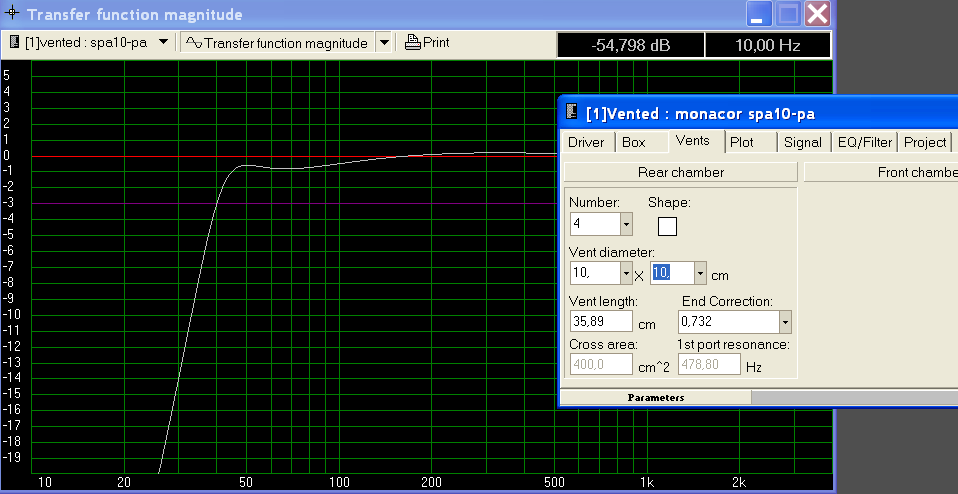Click the Cross area field 400,0
The image size is (958, 494).
[x=601, y=364]
